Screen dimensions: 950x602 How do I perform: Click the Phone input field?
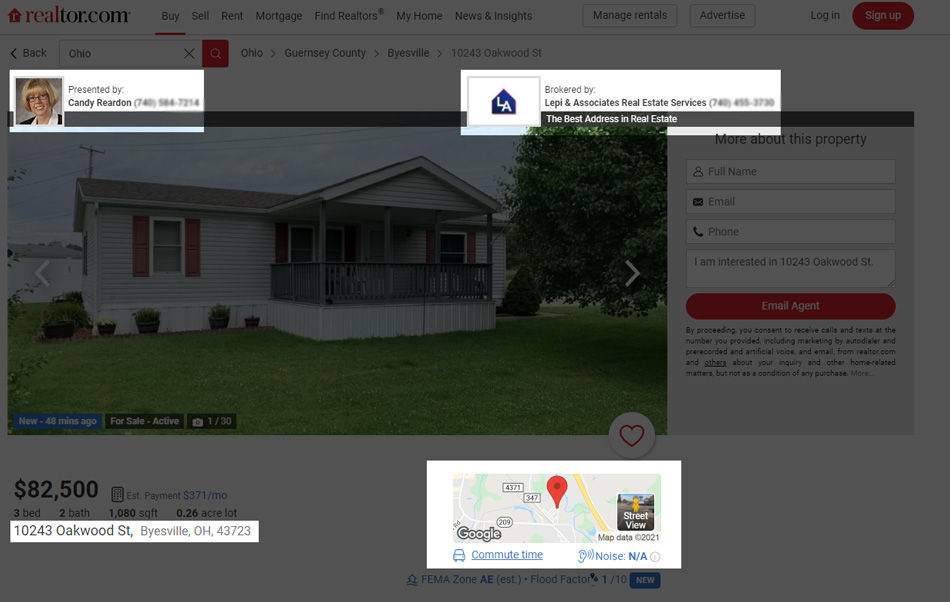(x=791, y=231)
